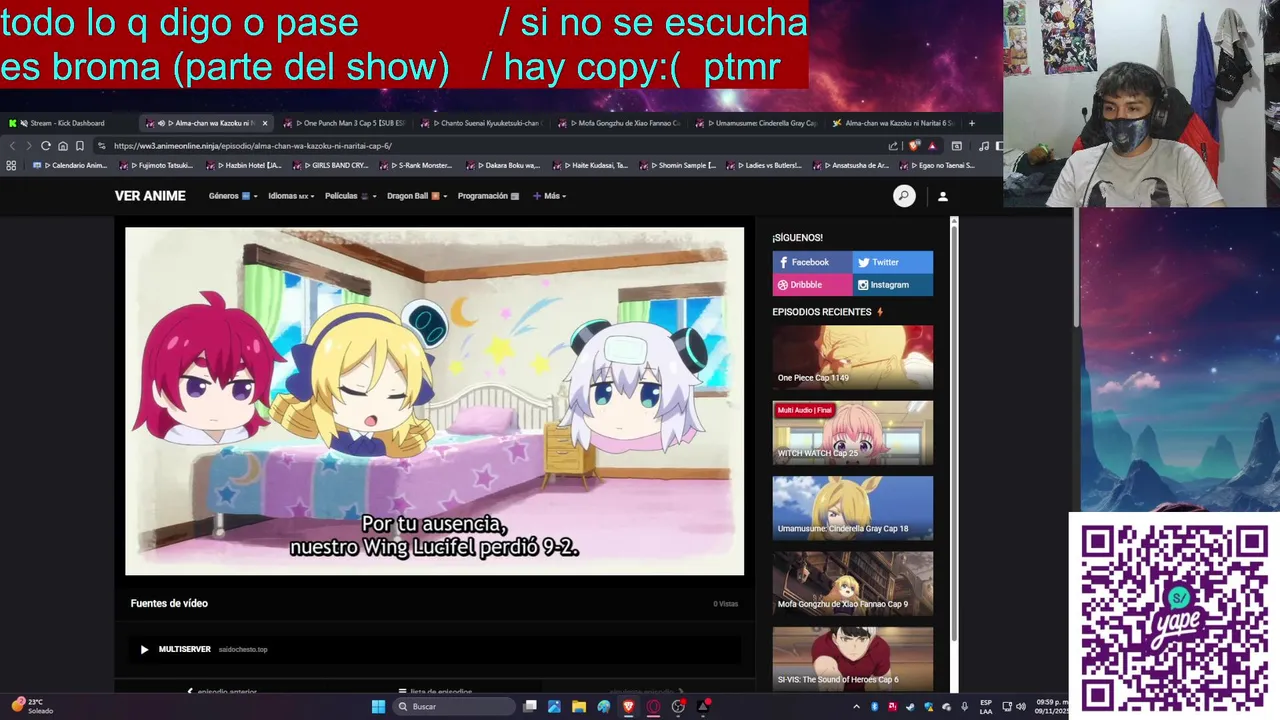Image resolution: width=1280 pixels, height=720 pixels.
Task: Expand the Dragon Ball dropdown menu
Action: click(417, 196)
